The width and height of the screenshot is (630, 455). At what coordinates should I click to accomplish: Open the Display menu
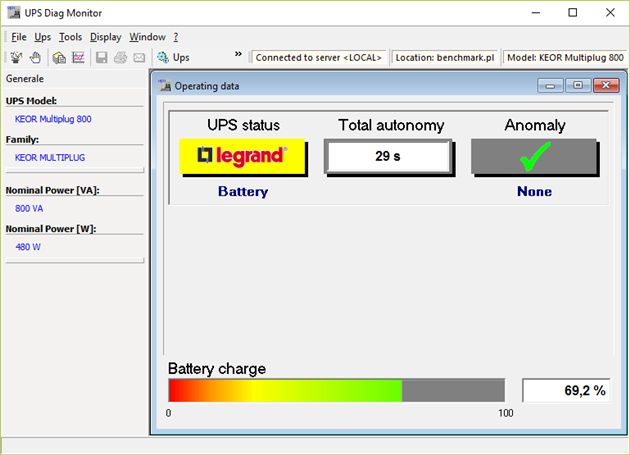point(106,37)
